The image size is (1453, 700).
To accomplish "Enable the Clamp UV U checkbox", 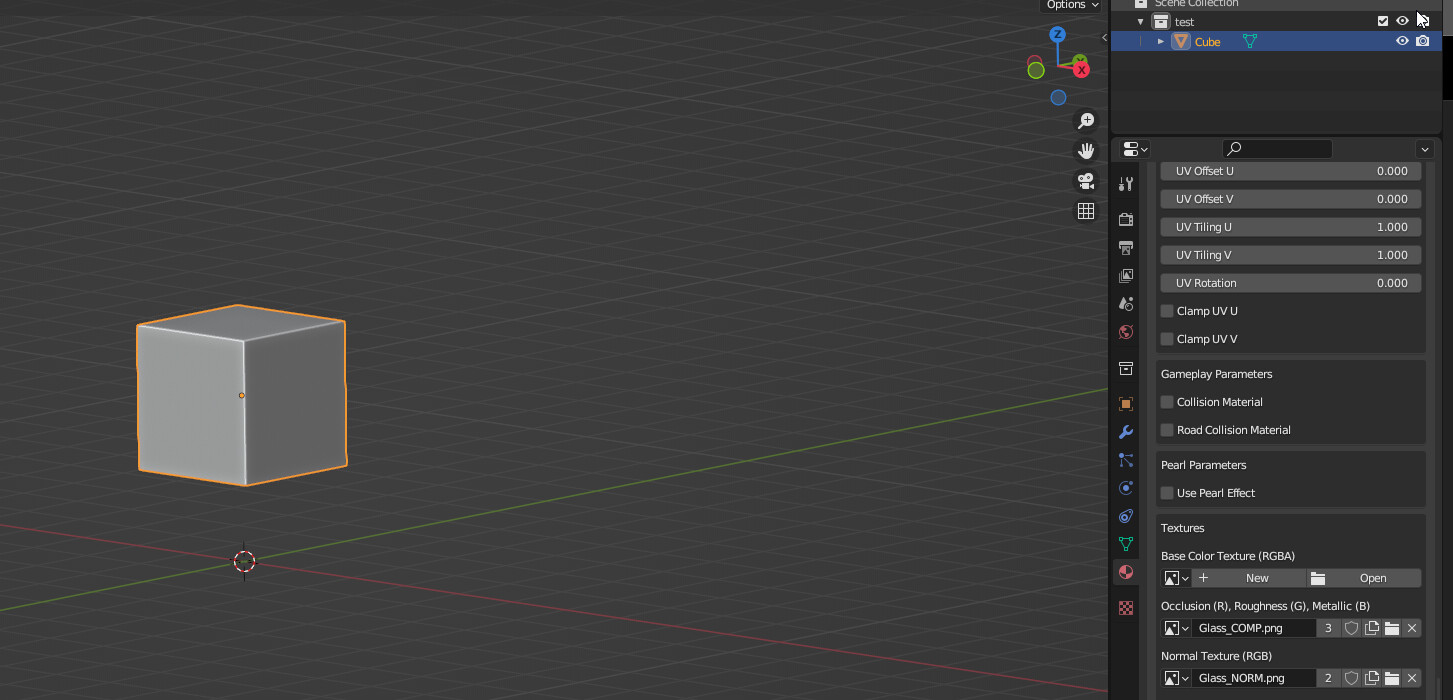I will [x=1167, y=311].
